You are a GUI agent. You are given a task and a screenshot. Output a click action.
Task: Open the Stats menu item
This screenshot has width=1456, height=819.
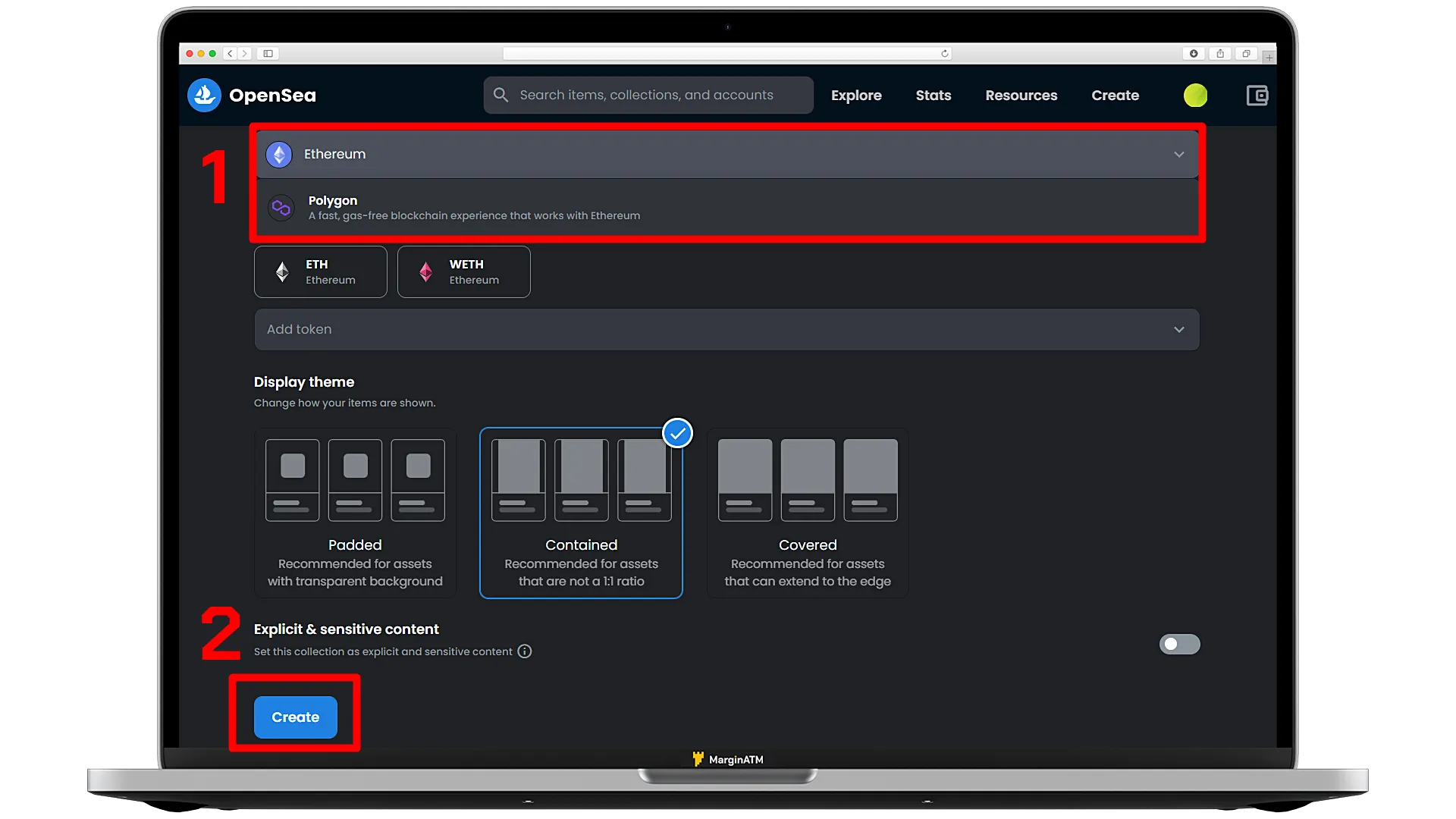pos(934,95)
